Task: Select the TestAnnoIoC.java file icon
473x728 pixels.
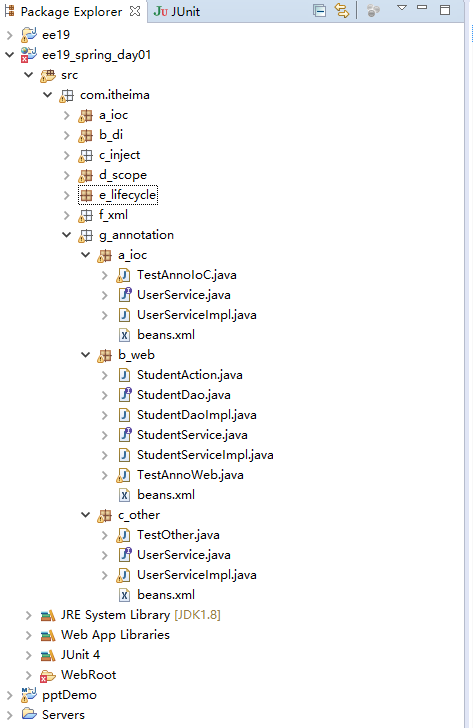Action: pyautogui.click(x=123, y=275)
